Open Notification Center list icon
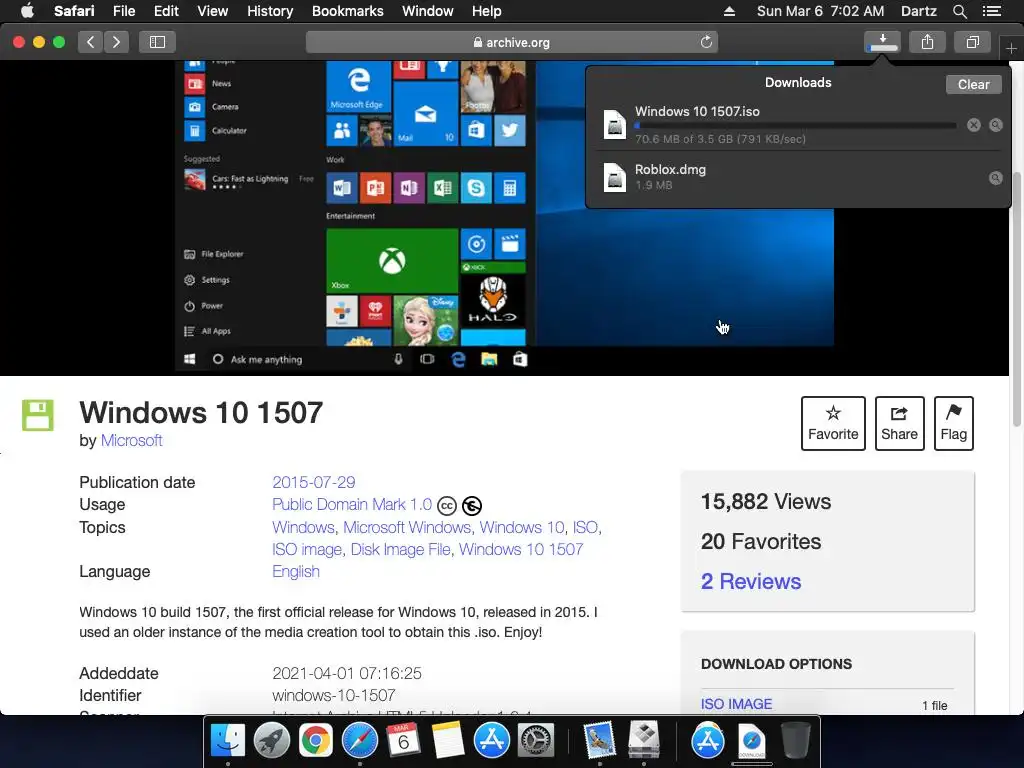 point(991,11)
